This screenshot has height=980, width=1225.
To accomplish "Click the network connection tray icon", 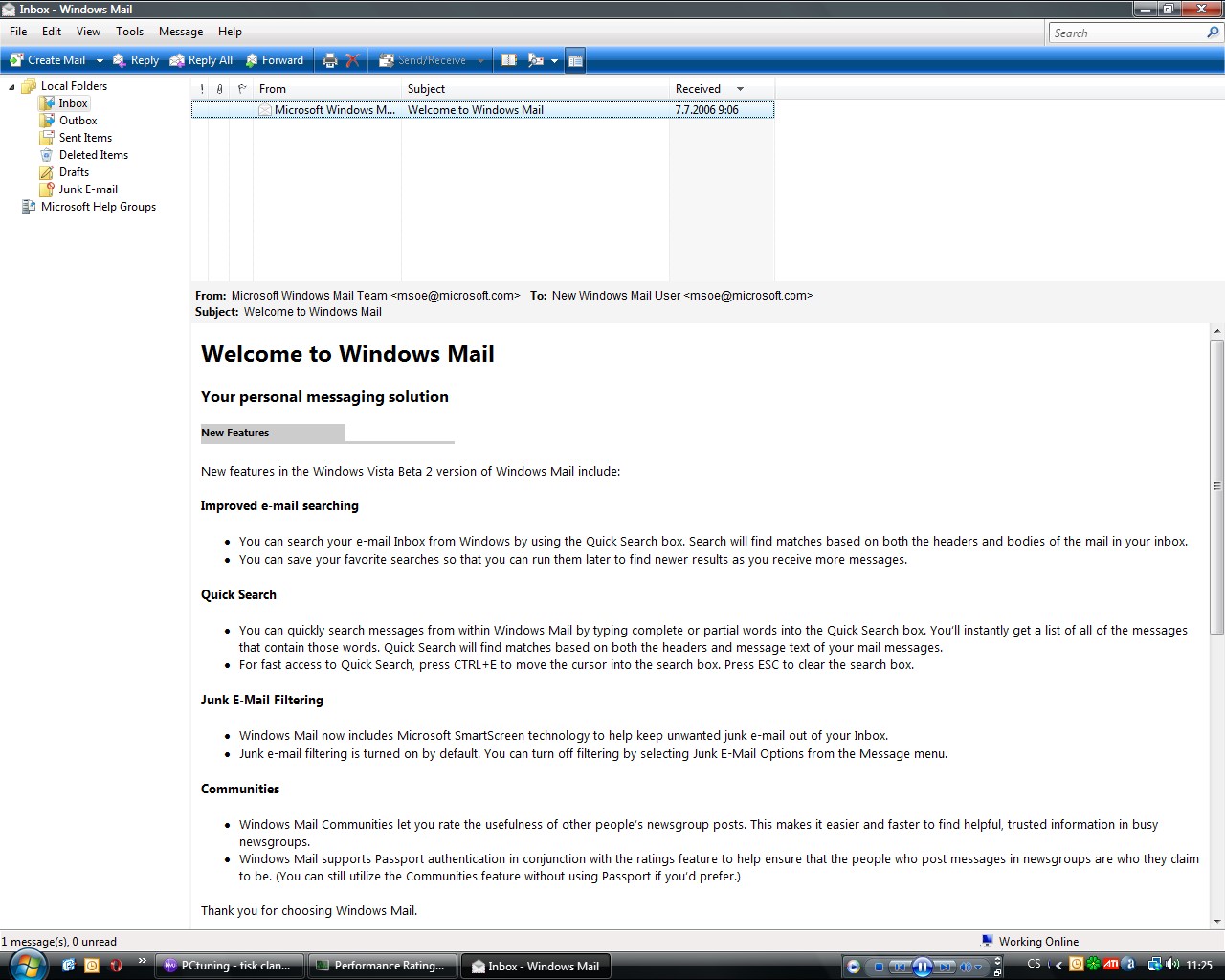I will 1154,964.
